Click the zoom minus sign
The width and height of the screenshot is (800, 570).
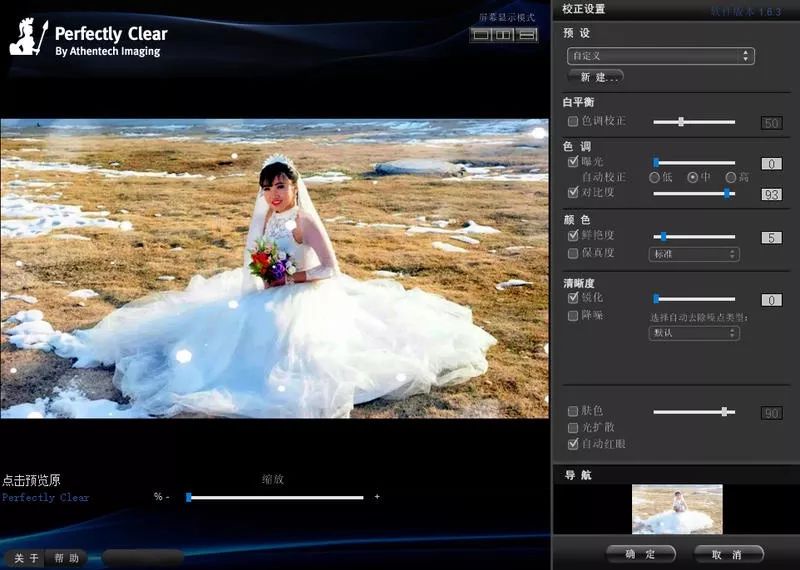167,497
